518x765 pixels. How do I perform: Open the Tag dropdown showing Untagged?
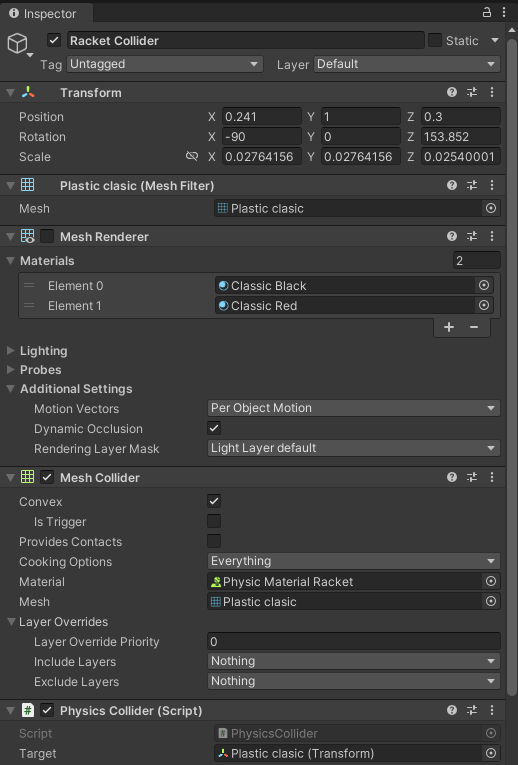pyautogui.click(x=164, y=64)
